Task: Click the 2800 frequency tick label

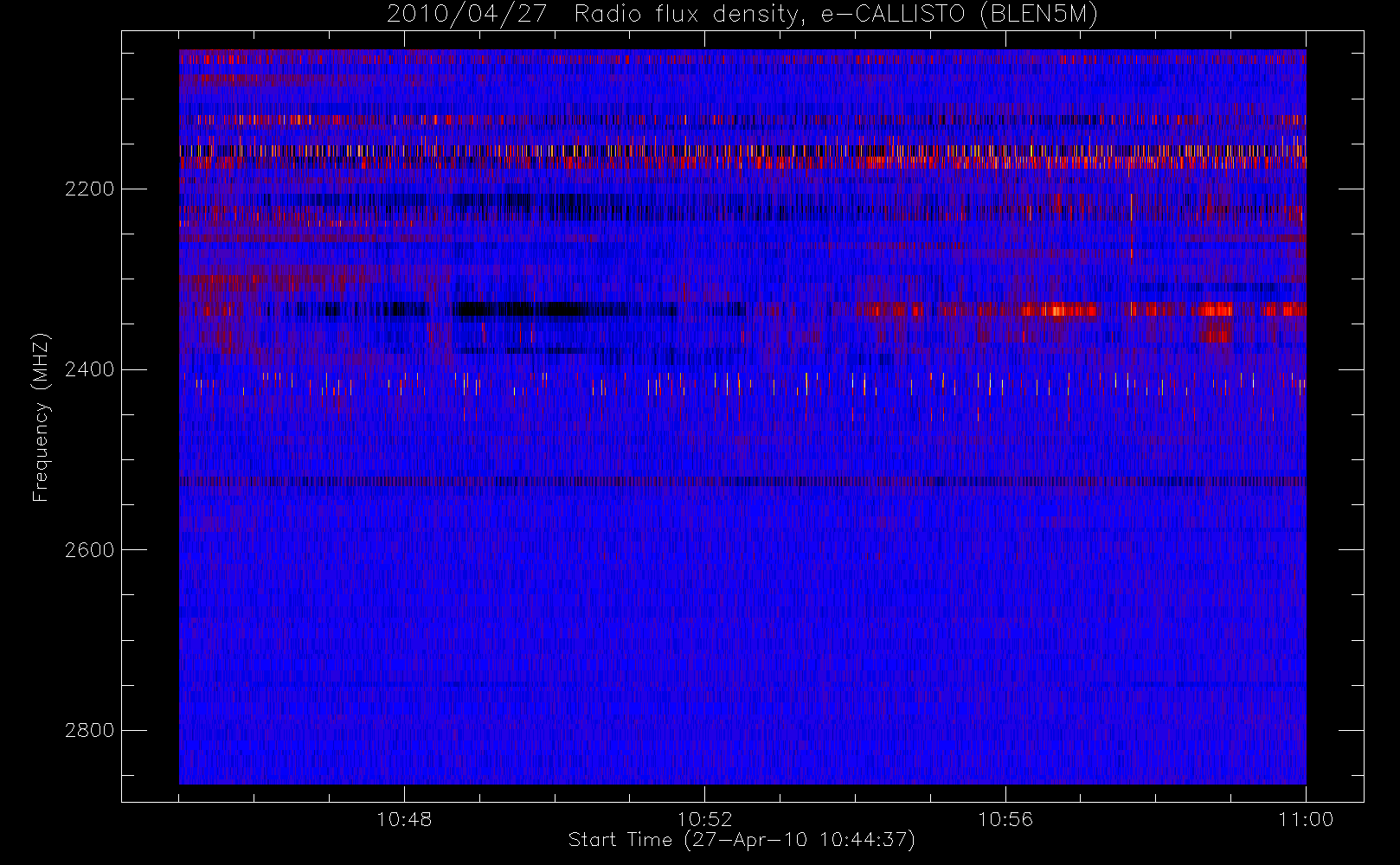Action: pos(89,730)
